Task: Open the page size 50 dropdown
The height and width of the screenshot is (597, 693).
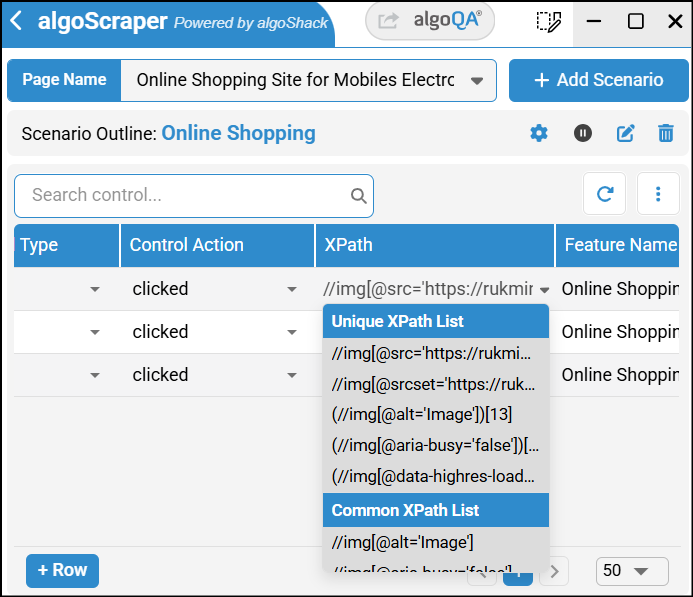Action: [632, 571]
